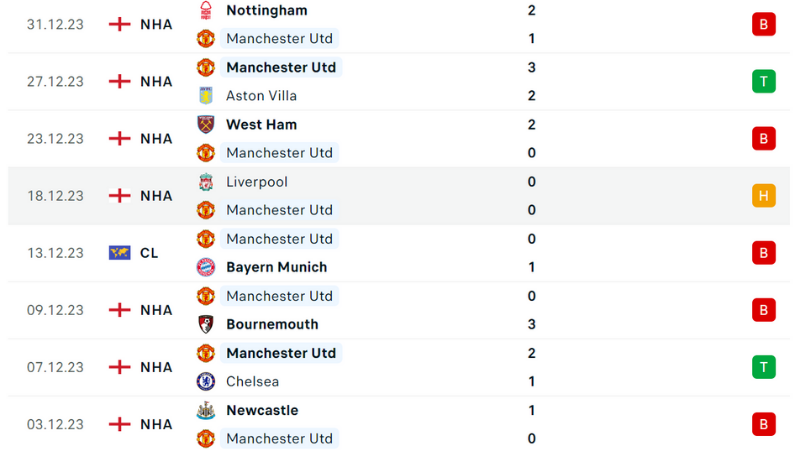Click the NHA league label on 23.12.23
800x450 pixels.
point(156,138)
